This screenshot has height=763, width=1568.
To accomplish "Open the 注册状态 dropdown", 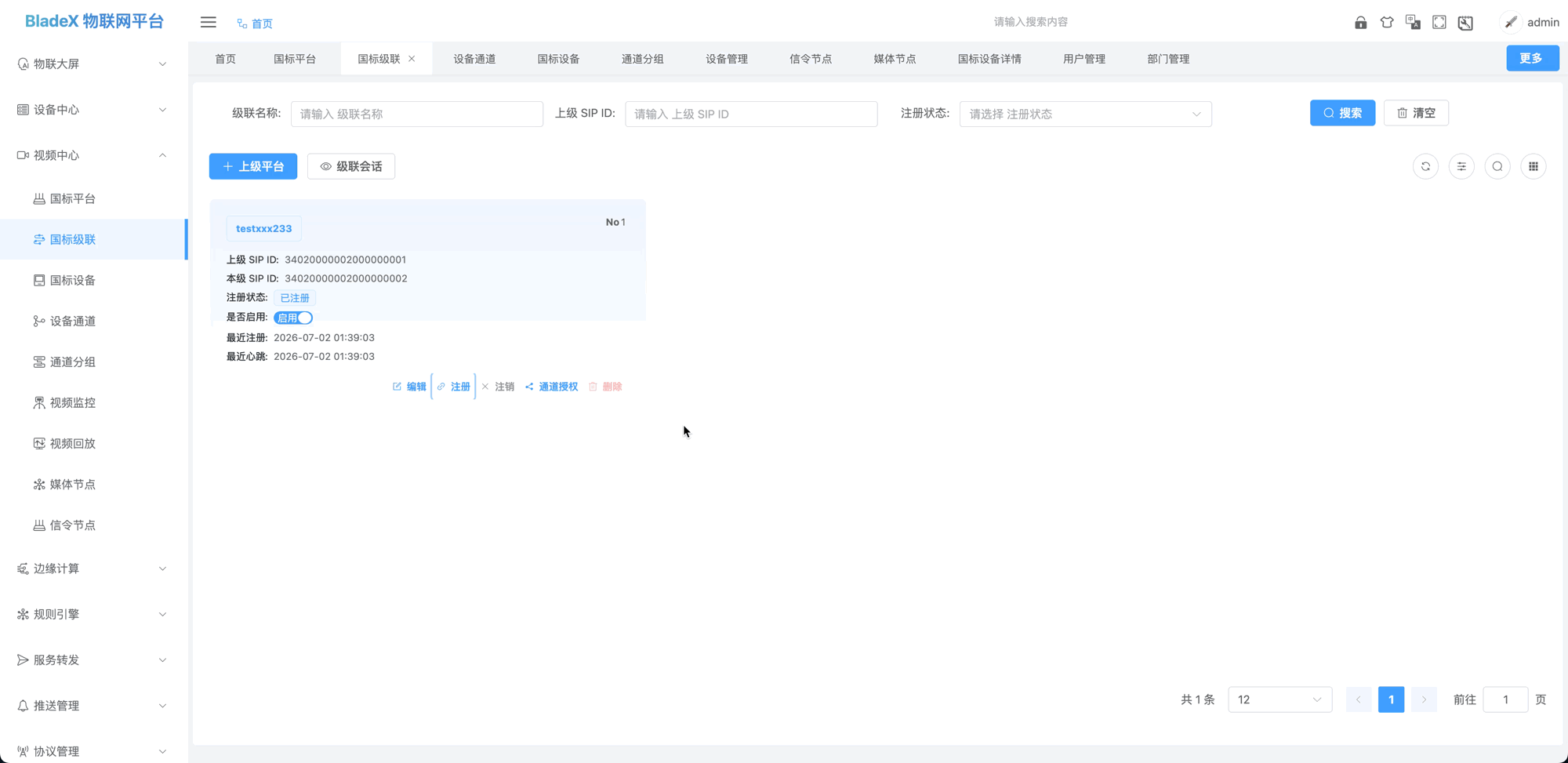I will (x=1085, y=114).
